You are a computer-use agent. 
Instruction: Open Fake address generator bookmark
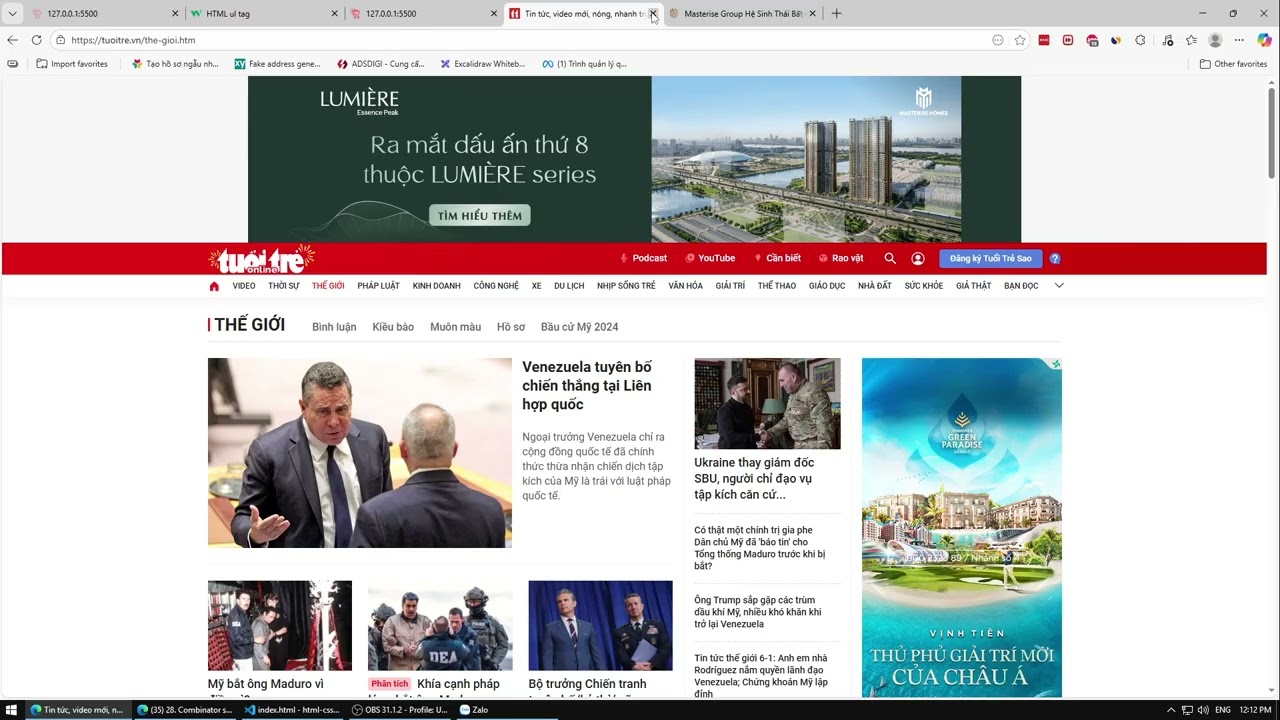(x=278, y=64)
